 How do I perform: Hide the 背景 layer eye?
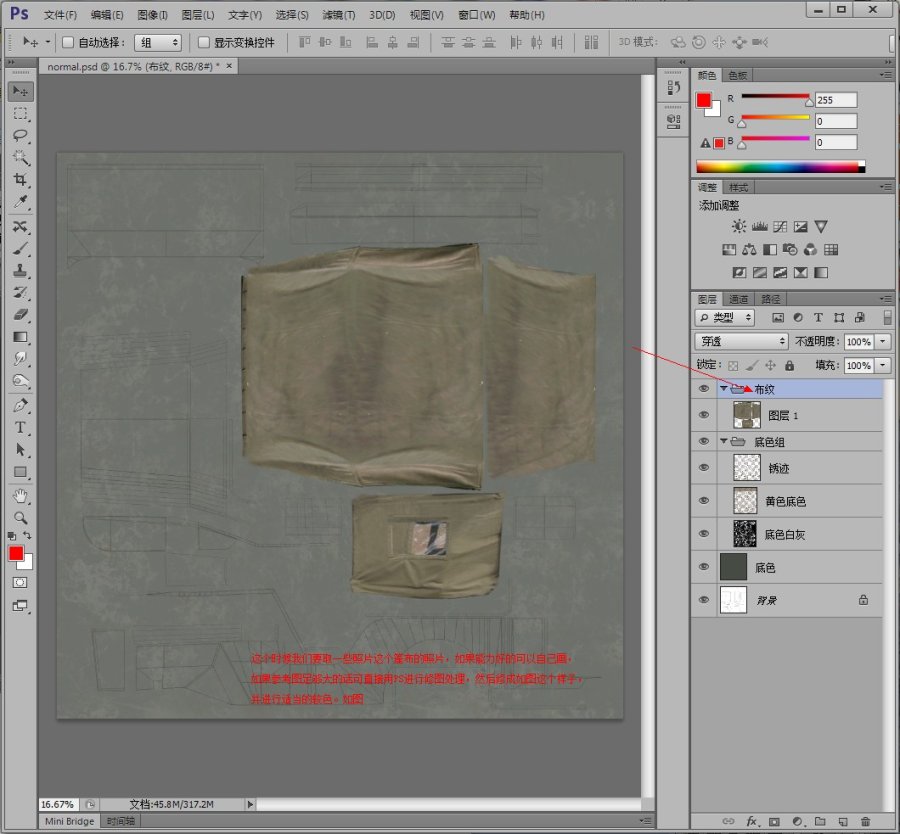tap(704, 600)
